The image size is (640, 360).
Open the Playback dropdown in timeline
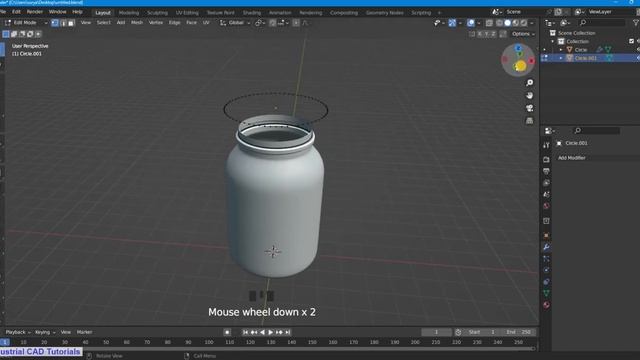coord(18,332)
